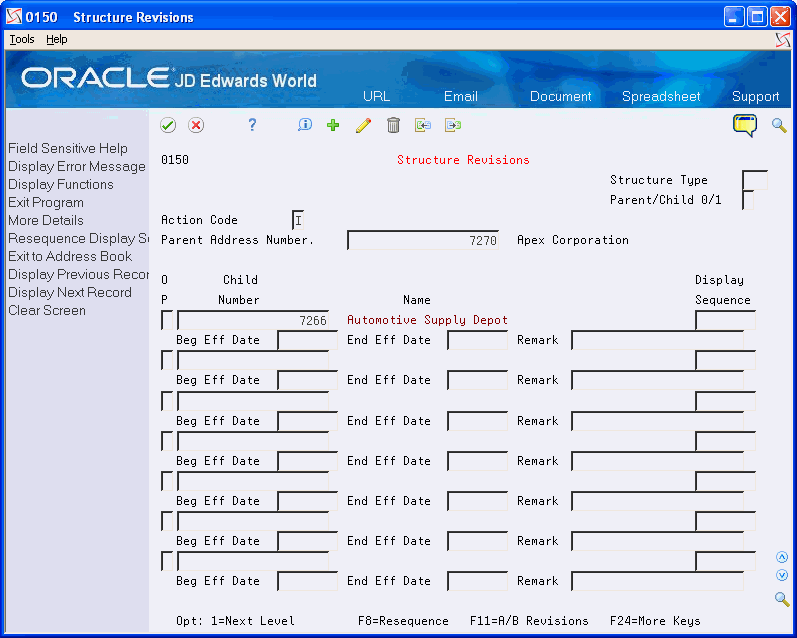Click the first row End Eff Date field
The image size is (797, 638).
click(x=477, y=340)
